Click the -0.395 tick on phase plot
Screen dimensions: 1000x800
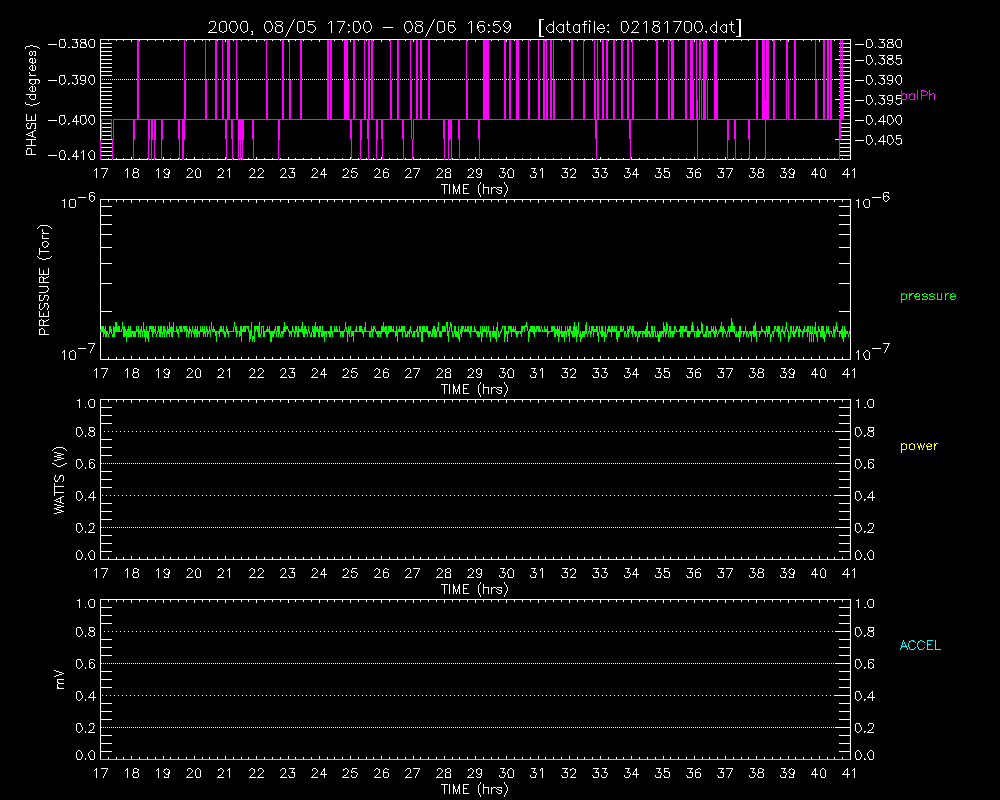click(x=877, y=100)
